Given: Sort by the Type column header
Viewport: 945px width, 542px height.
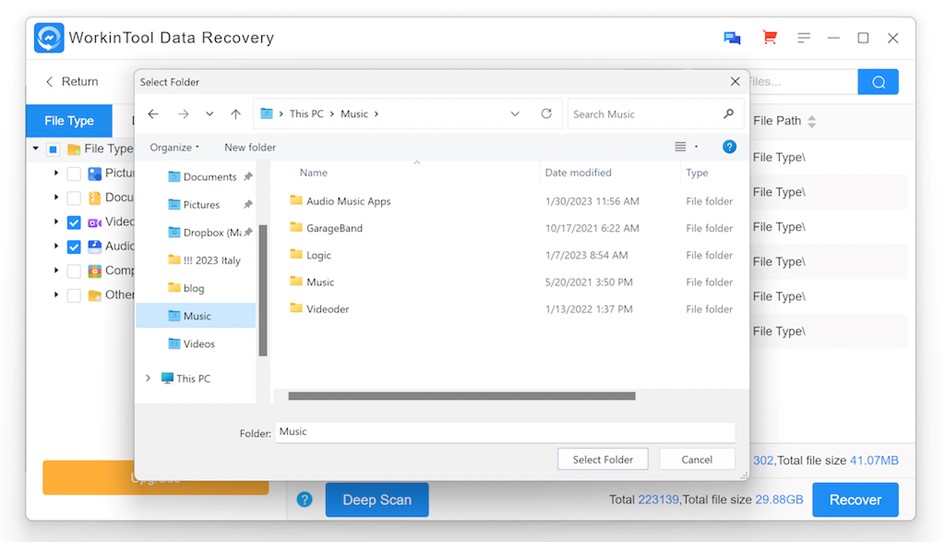Looking at the screenshot, I should tap(697, 172).
